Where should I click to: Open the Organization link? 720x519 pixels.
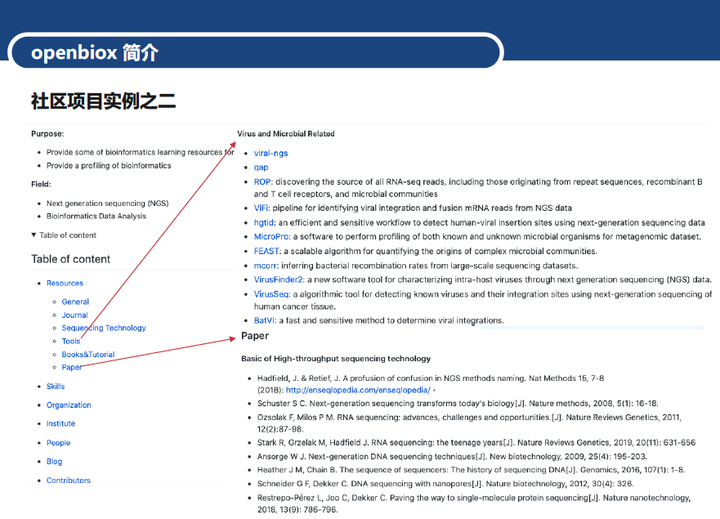pyautogui.click(x=69, y=405)
